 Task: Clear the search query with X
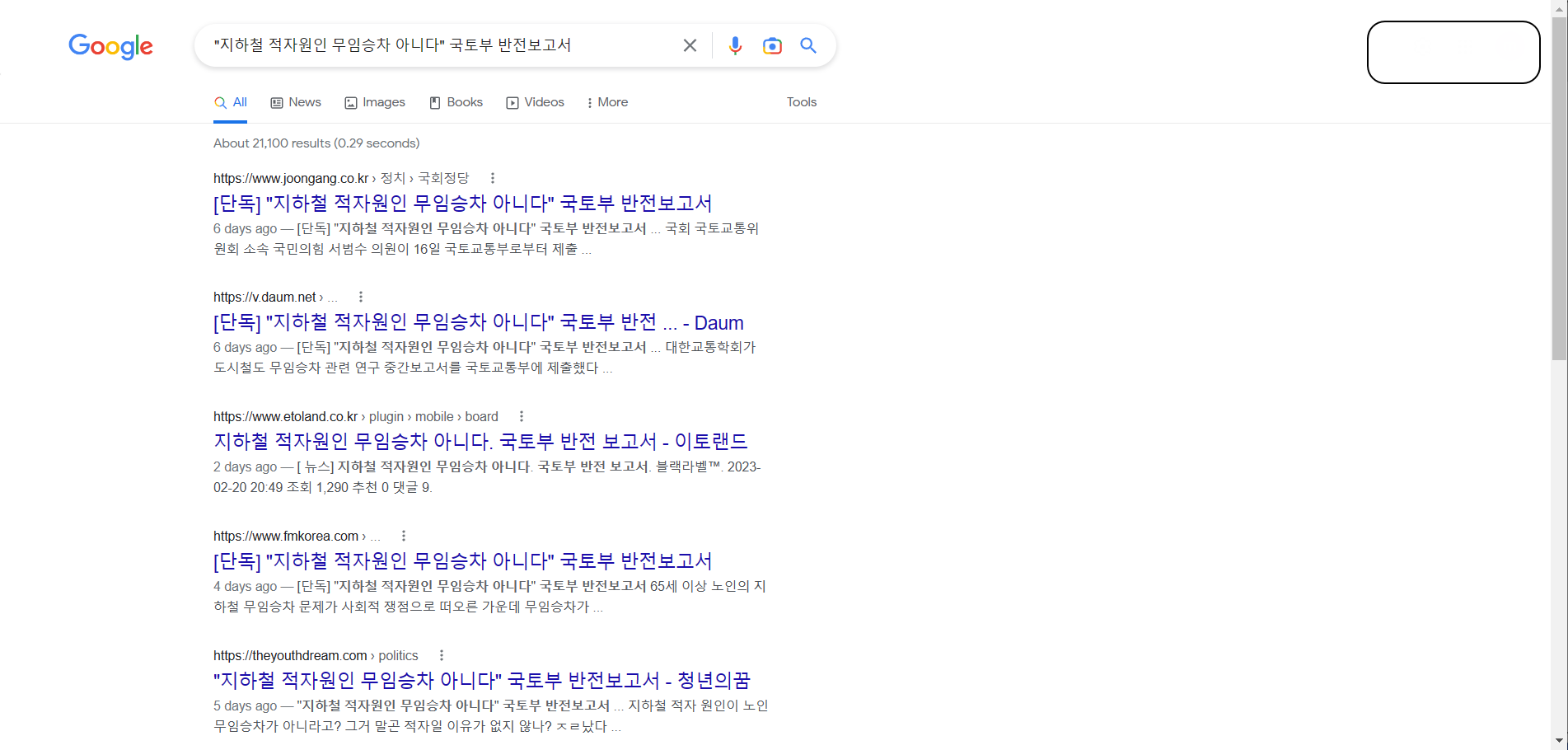point(690,45)
